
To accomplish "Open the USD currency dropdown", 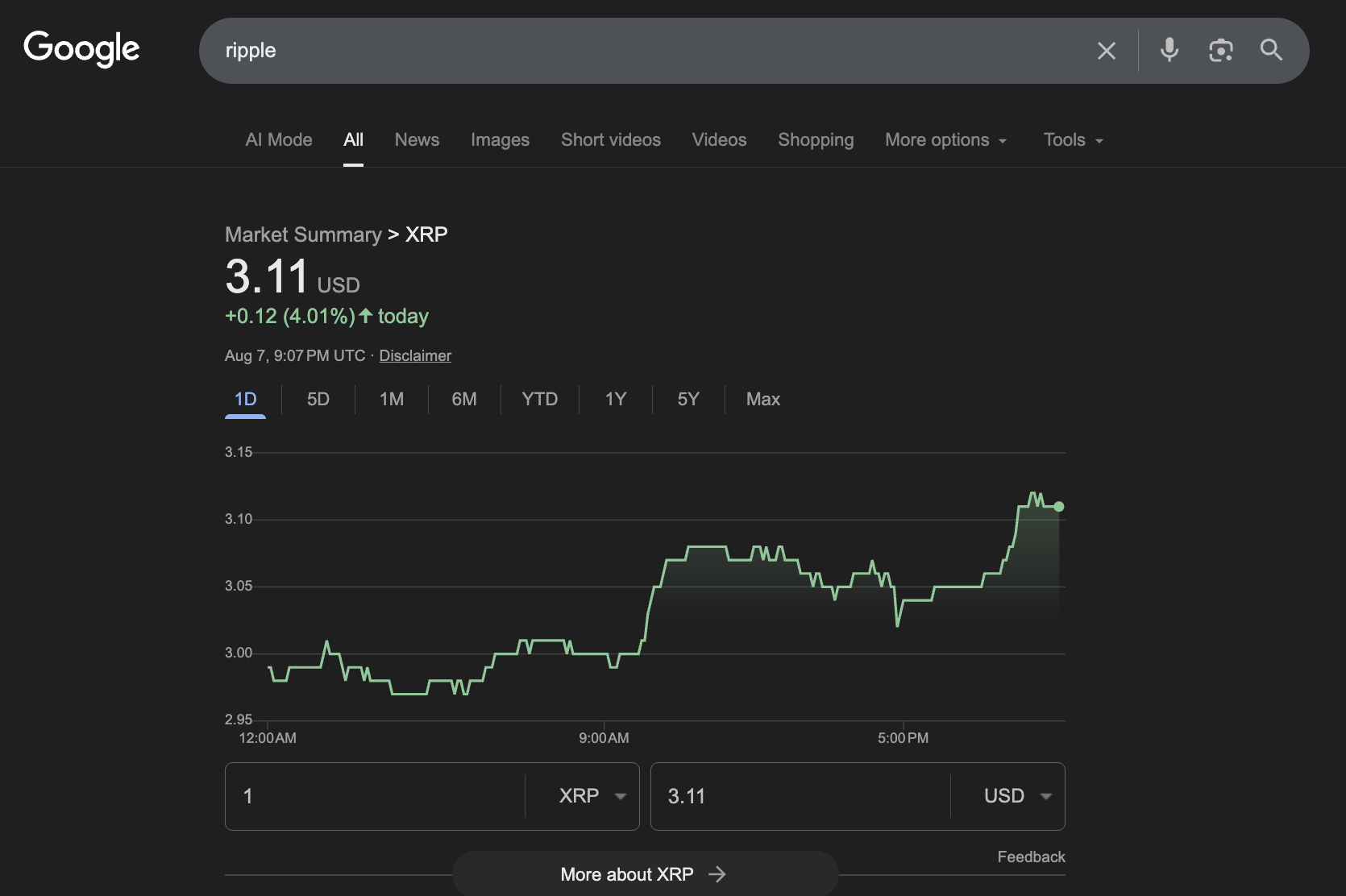I will pyautogui.click(x=1018, y=796).
